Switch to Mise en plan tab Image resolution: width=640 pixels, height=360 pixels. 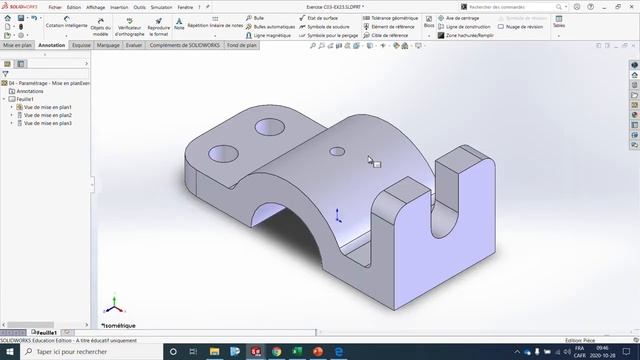tap(17, 45)
